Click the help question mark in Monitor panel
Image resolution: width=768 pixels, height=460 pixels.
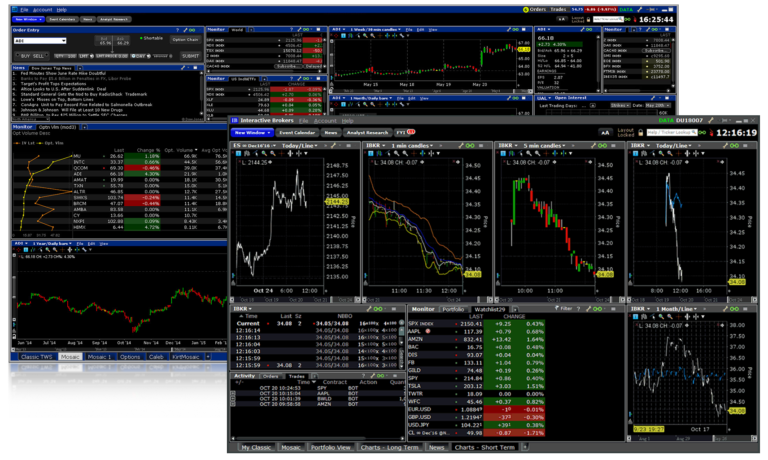coord(578,309)
